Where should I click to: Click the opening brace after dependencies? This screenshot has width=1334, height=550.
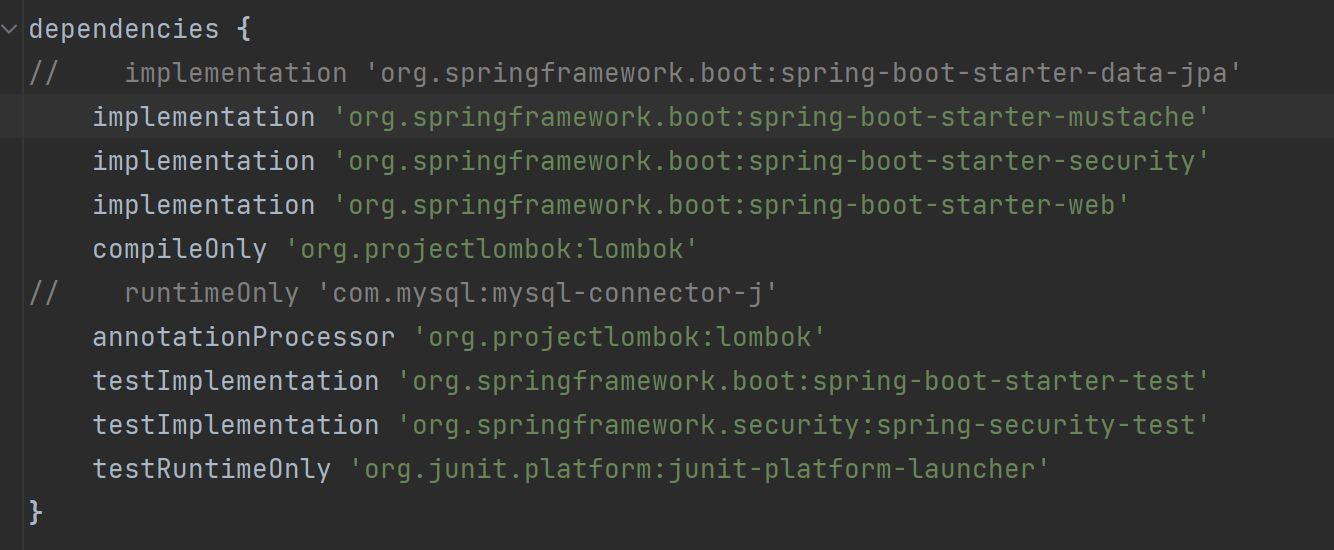tap(244, 29)
